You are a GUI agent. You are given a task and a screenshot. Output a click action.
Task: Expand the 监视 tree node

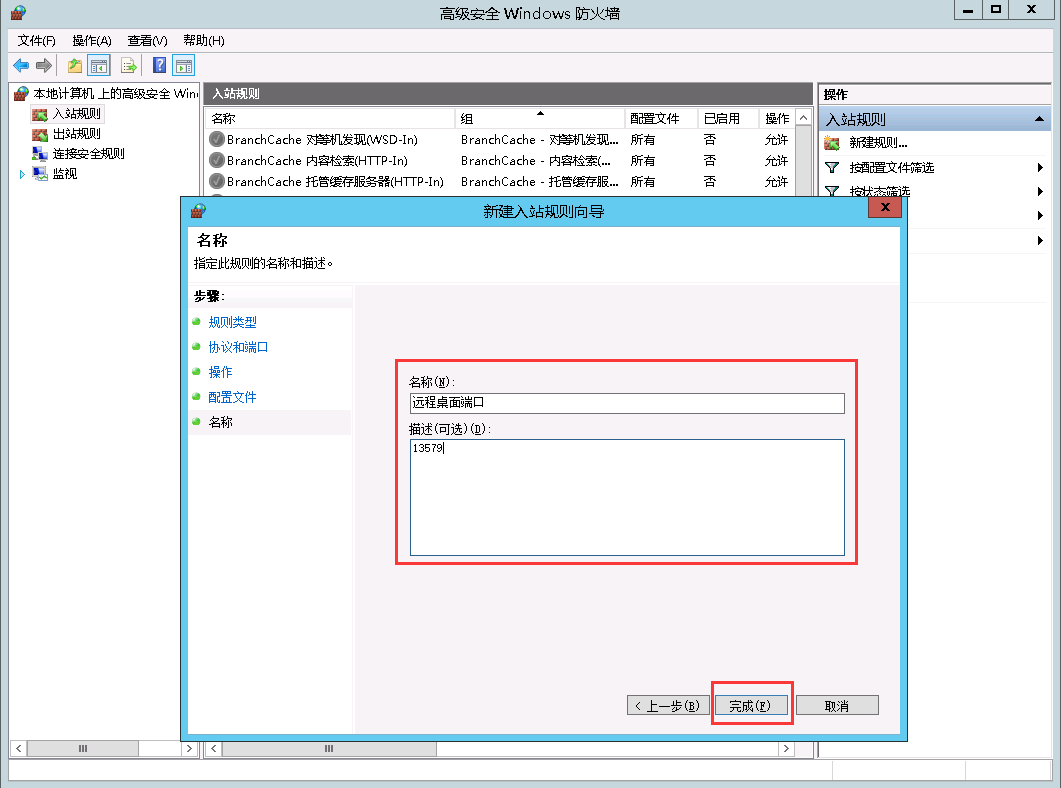click(x=23, y=174)
